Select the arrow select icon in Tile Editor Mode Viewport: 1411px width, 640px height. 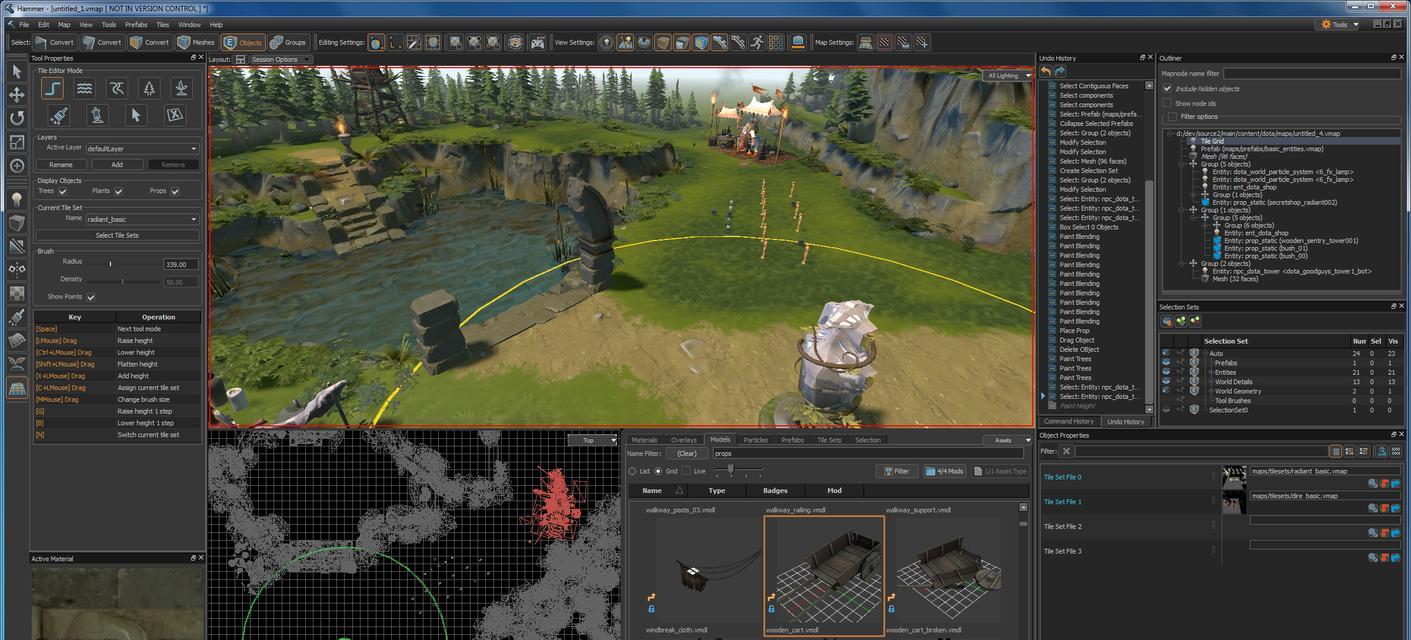click(x=135, y=115)
